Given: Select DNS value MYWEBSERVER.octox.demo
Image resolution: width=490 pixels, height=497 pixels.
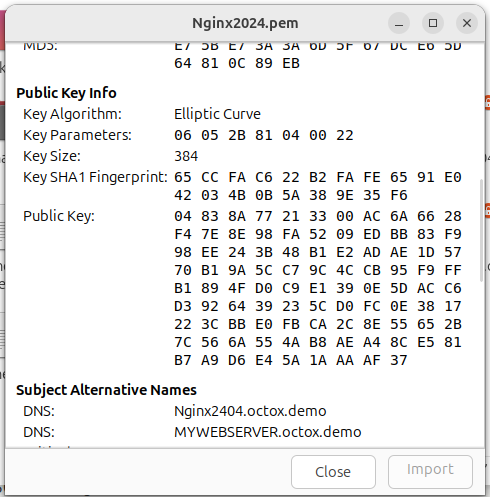Looking at the screenshot, I should click(268, 432).
